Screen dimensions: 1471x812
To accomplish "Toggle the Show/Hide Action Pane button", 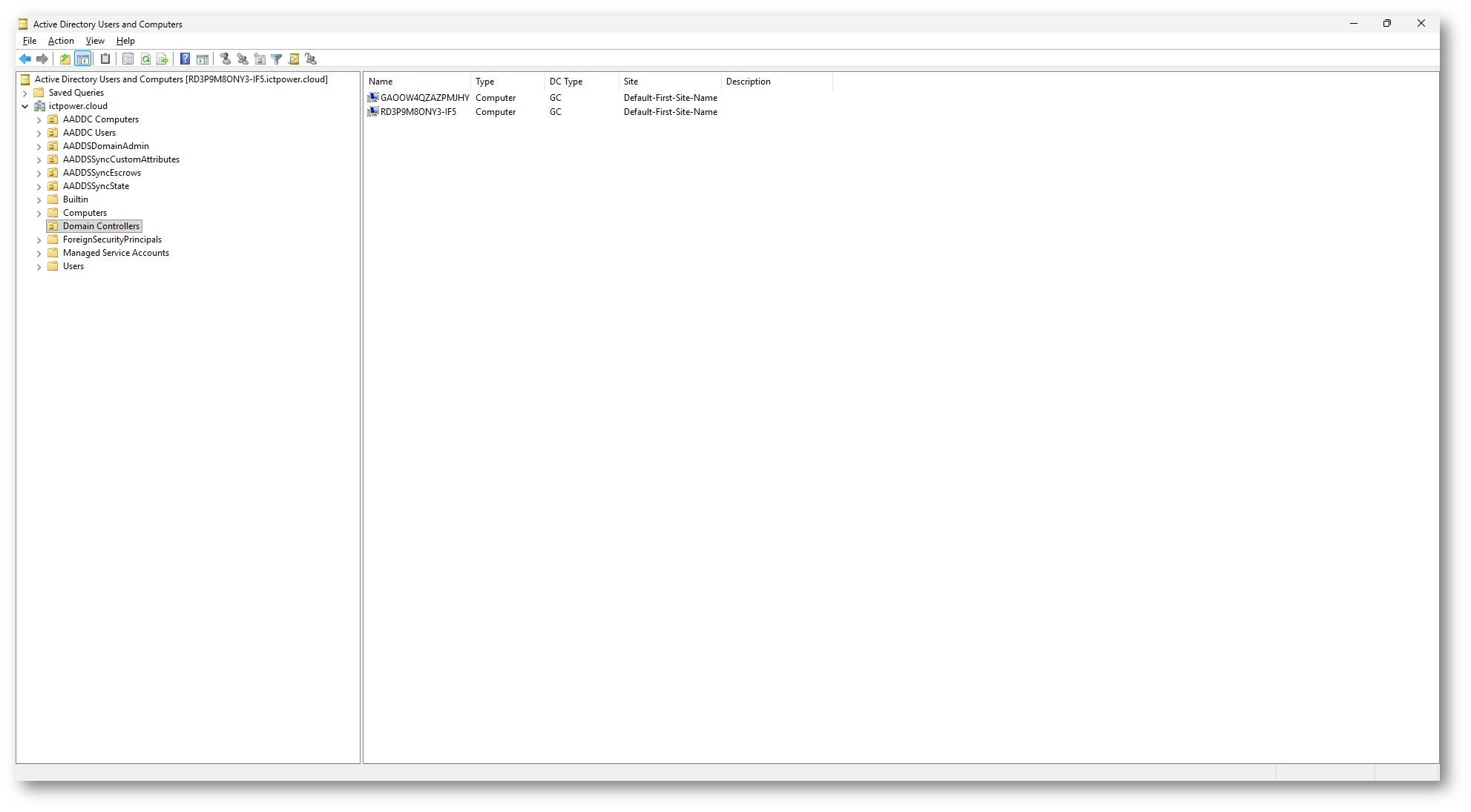I will click(203, 59).
